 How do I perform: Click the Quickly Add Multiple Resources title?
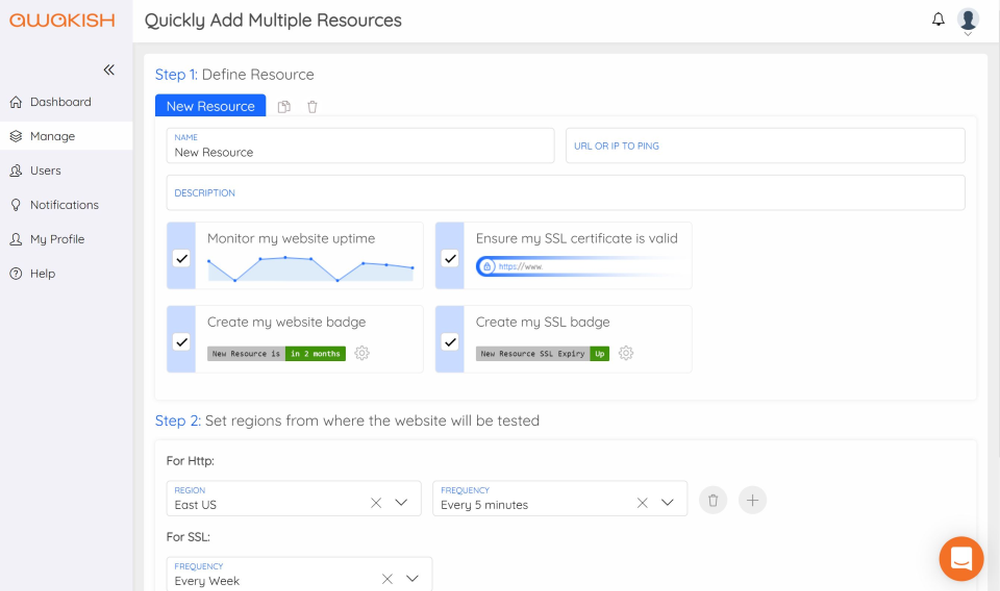coord(273,20)
